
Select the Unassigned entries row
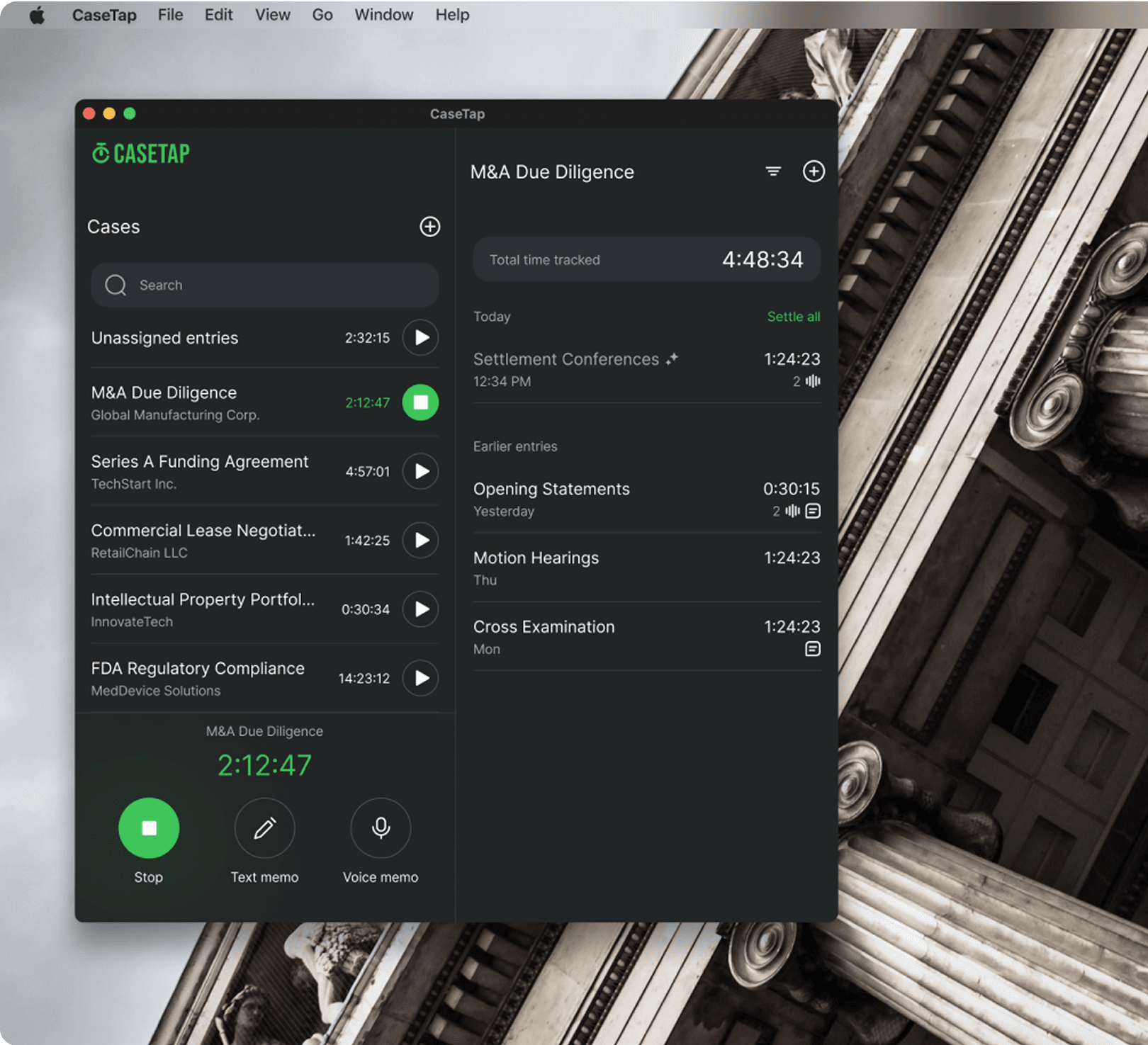pos(264,337)
